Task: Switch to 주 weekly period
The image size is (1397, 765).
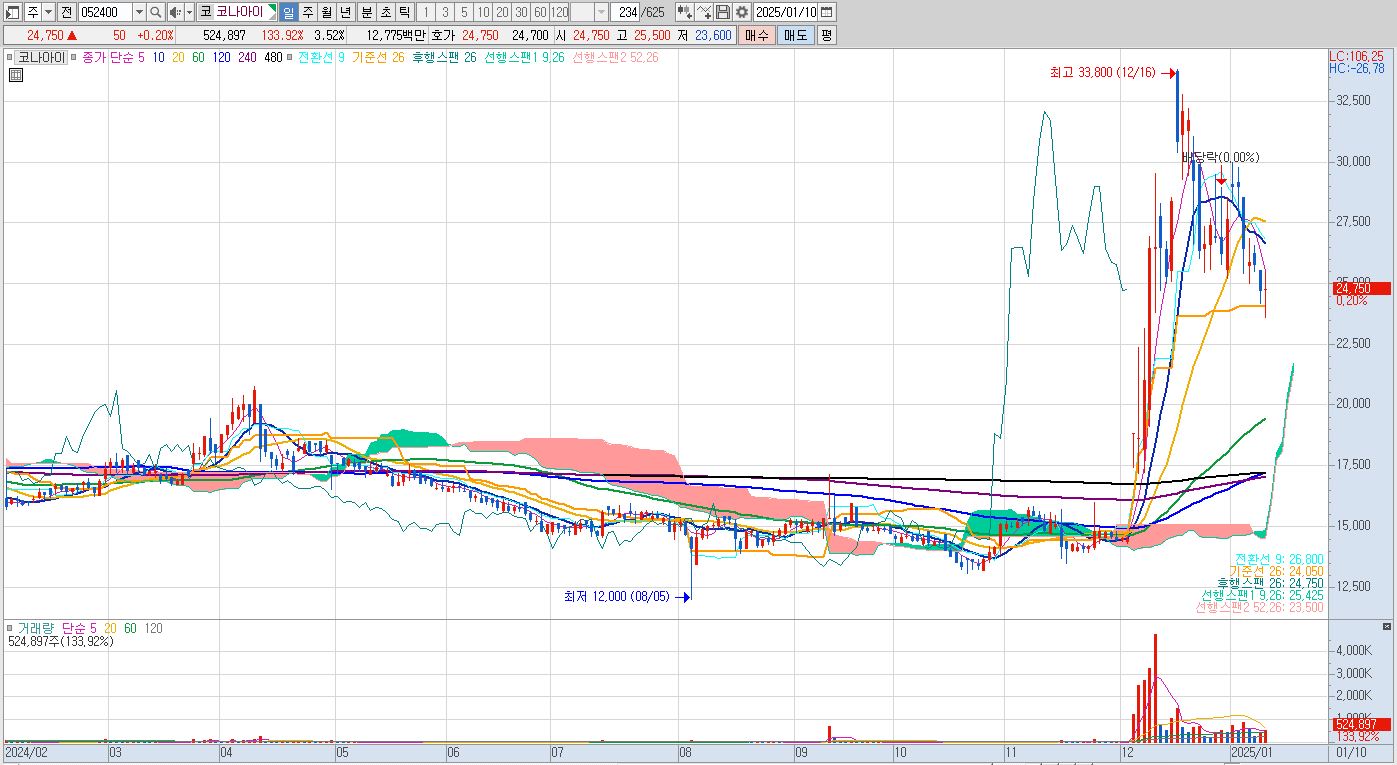Action: click(307, 12)
